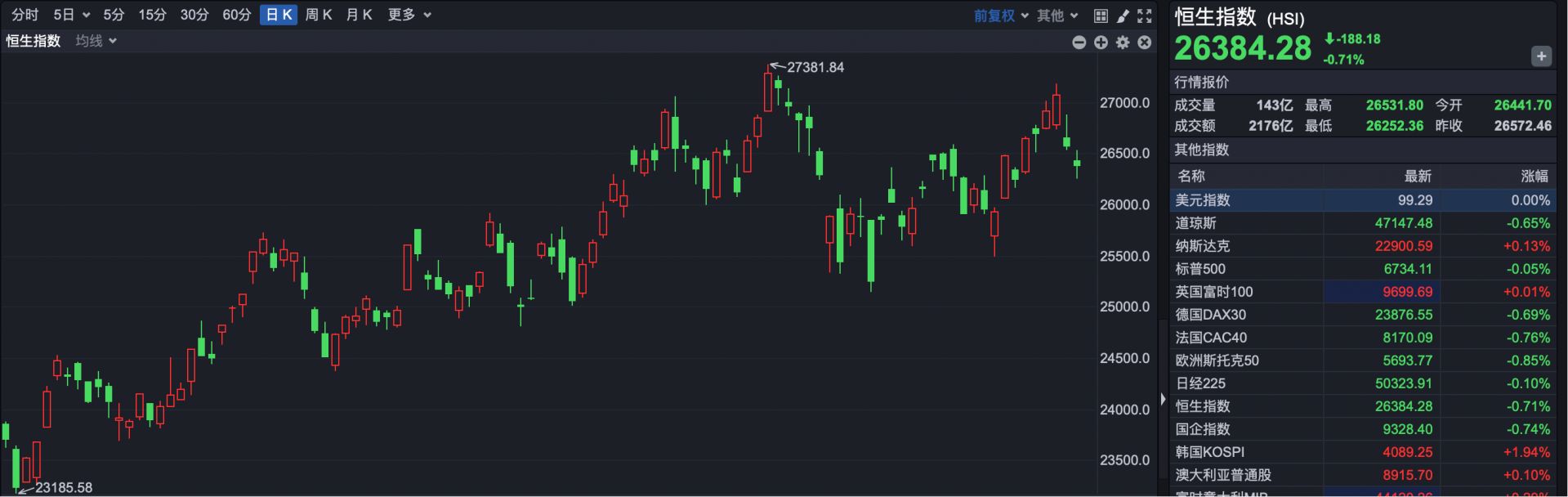
Task: Open the 其他 options dropdown
Action: pos(1057,16)
